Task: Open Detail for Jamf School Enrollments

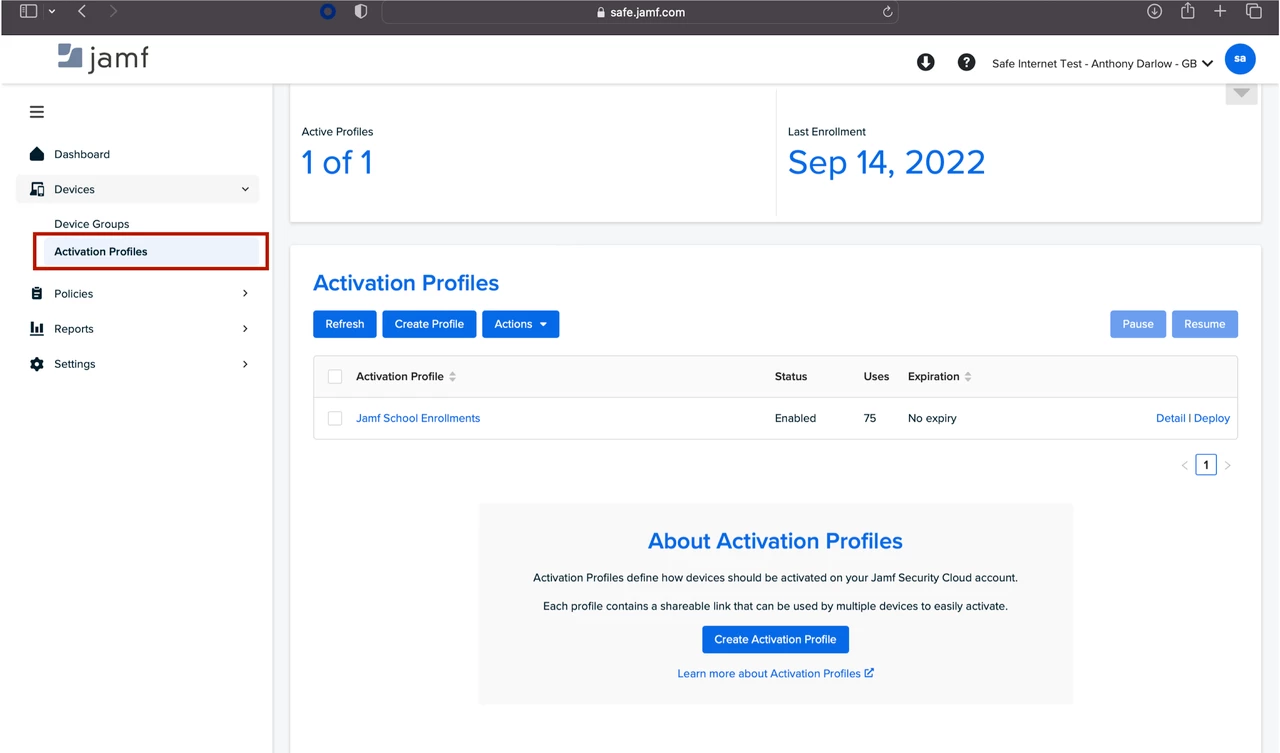Action: click(x=1170, y=418)
